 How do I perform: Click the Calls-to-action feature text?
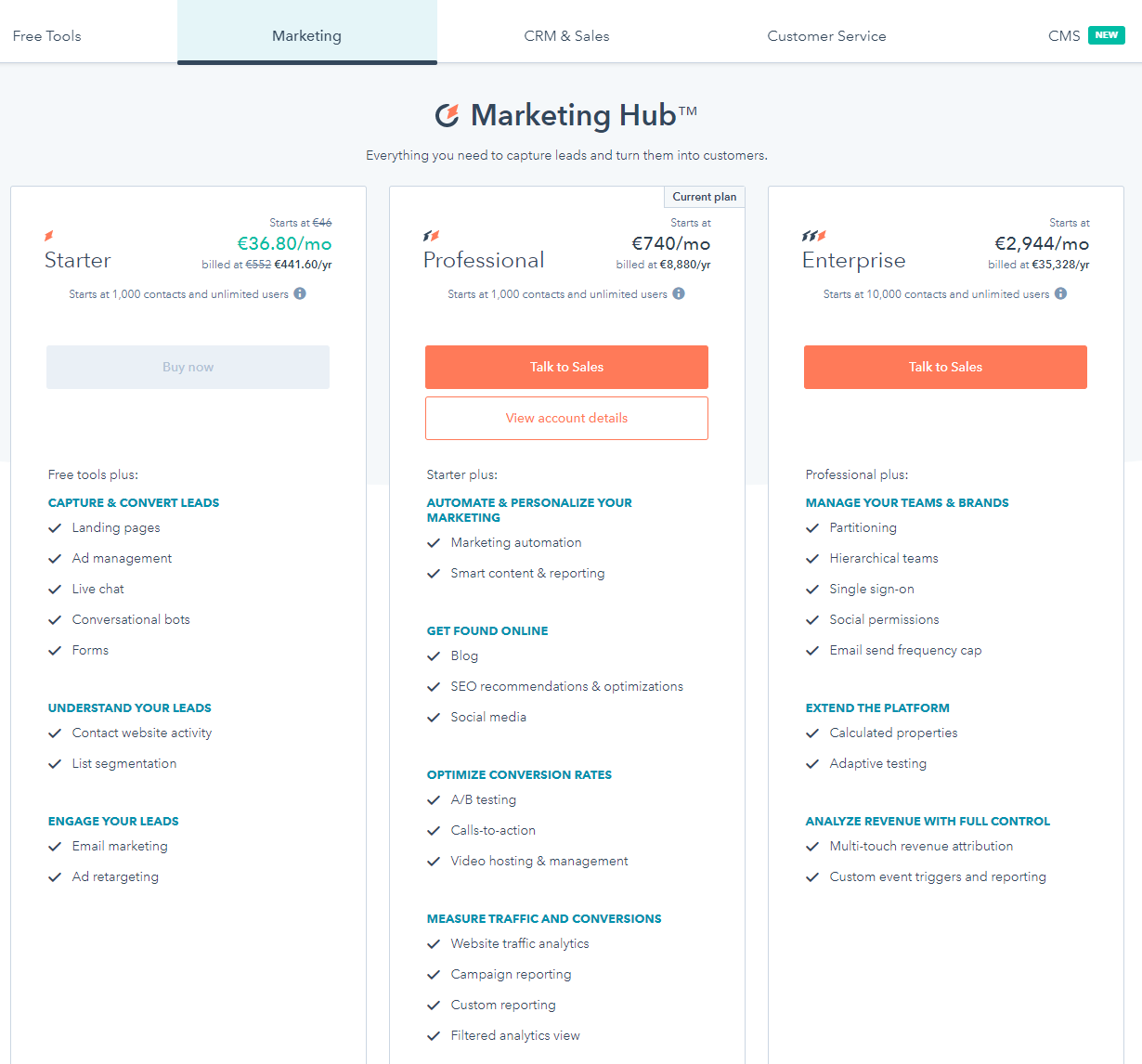coord(493,830)
